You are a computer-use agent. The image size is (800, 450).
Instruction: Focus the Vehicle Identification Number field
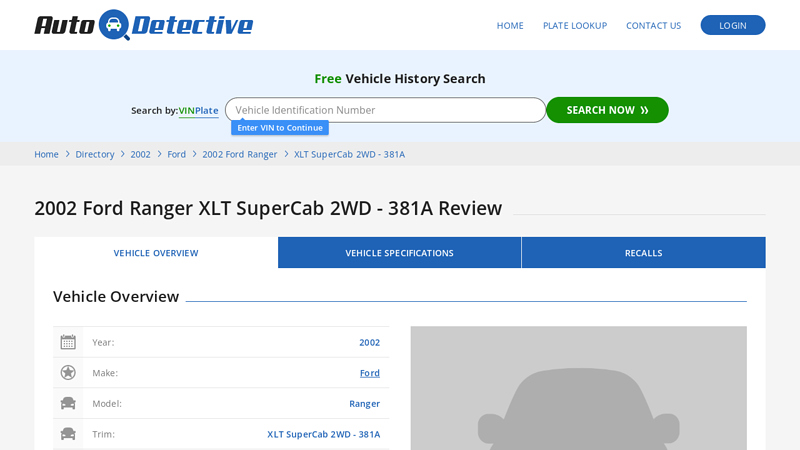click(385, 110)
